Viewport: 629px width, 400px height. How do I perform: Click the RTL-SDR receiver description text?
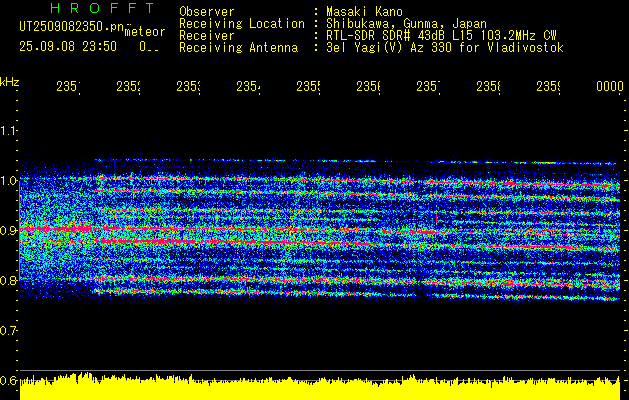tap(441, 36)
